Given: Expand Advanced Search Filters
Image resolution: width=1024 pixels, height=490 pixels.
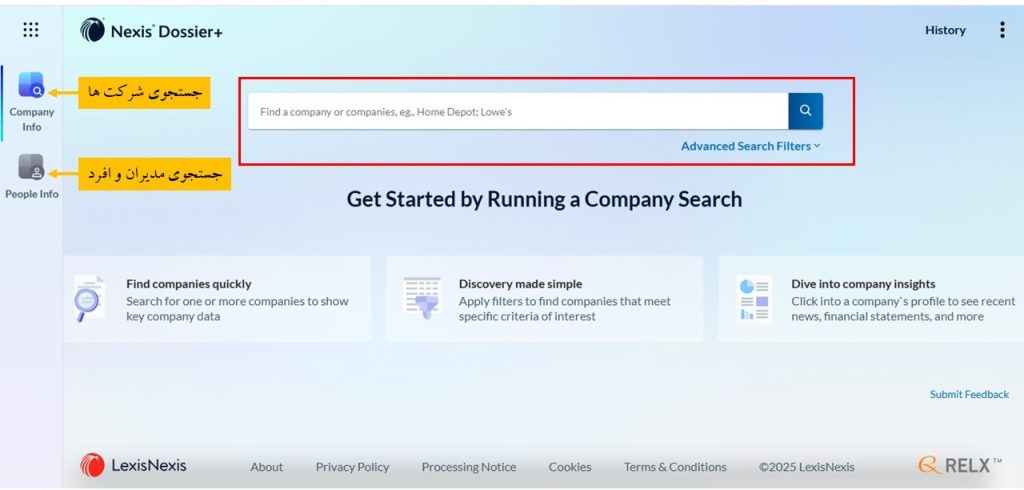Looking at the screenshot, I should (x=750, y=146).
